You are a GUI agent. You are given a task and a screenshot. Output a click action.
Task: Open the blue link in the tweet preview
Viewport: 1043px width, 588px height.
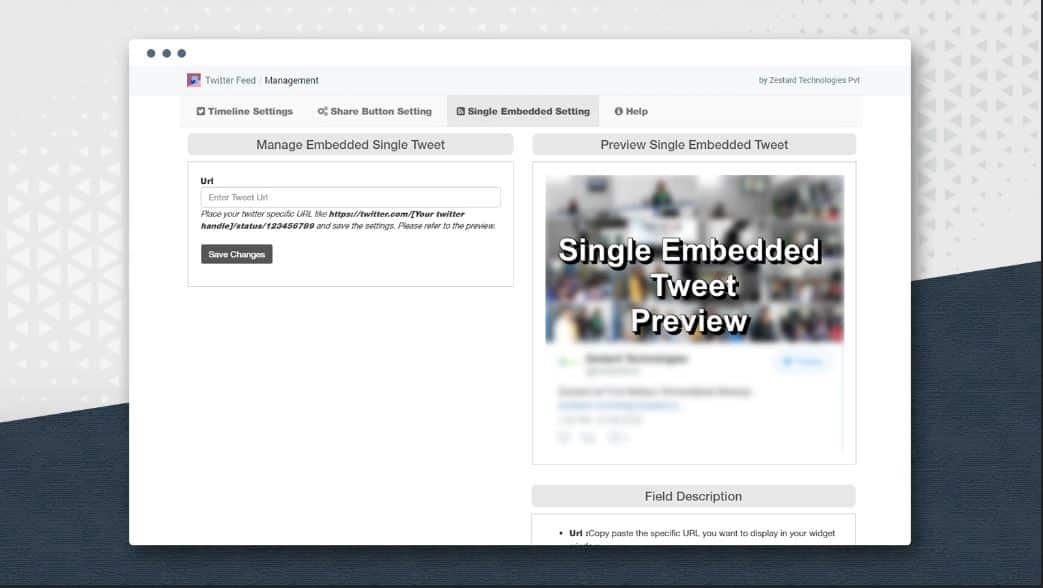click(619, 404)
